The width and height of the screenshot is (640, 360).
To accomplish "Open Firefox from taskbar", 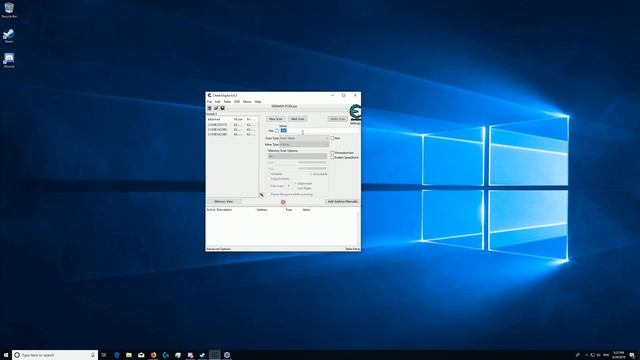I will point(153,355).
